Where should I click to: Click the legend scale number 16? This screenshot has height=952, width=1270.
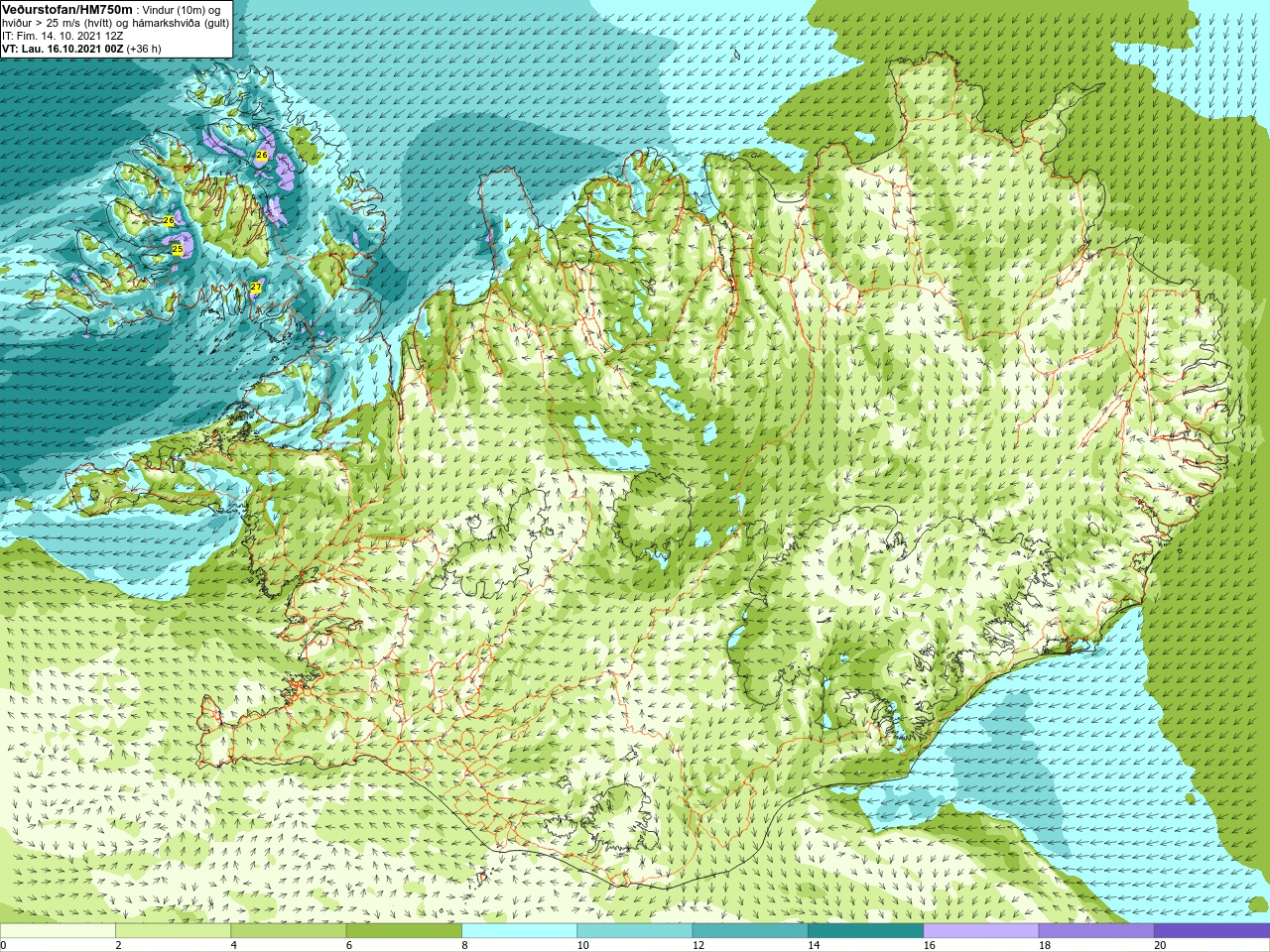click(929, 945)
